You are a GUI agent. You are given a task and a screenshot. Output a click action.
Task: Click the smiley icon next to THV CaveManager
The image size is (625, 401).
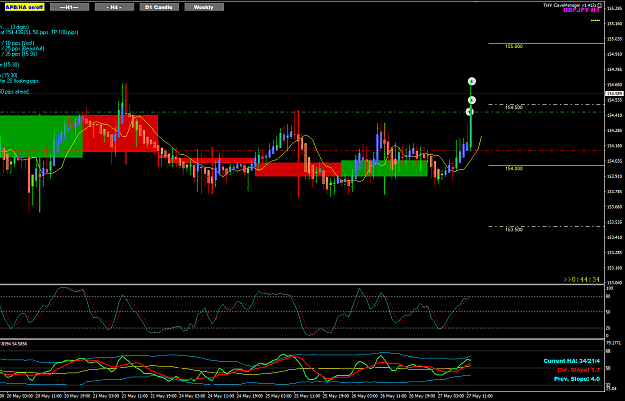pyautogui.click(x=600, y=5)
